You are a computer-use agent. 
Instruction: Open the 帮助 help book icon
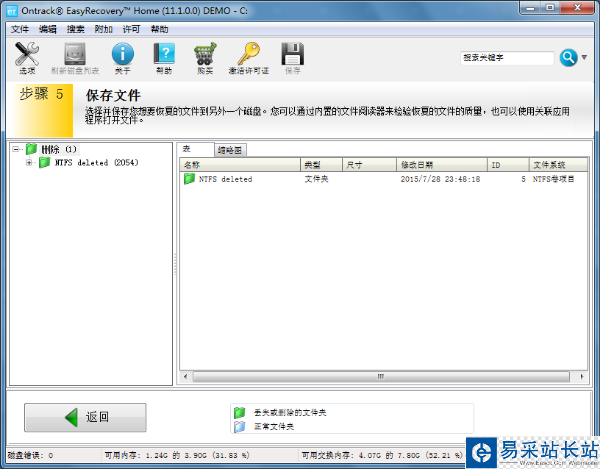tap(164, 54)
